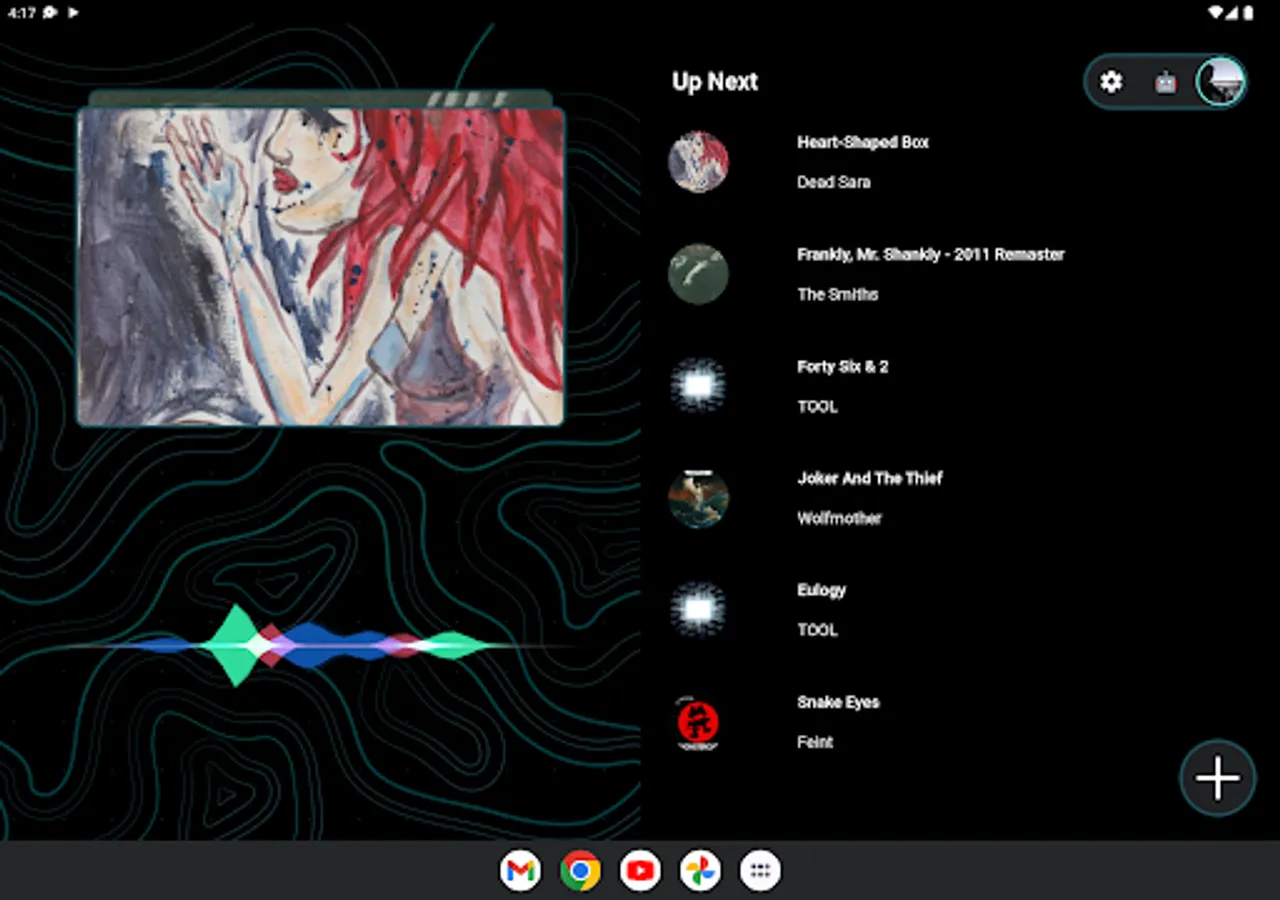Click the Heart-Shaped Box album thumbnail
The width and height of the screenshot is (1280, 900).
tap(698, 162)
